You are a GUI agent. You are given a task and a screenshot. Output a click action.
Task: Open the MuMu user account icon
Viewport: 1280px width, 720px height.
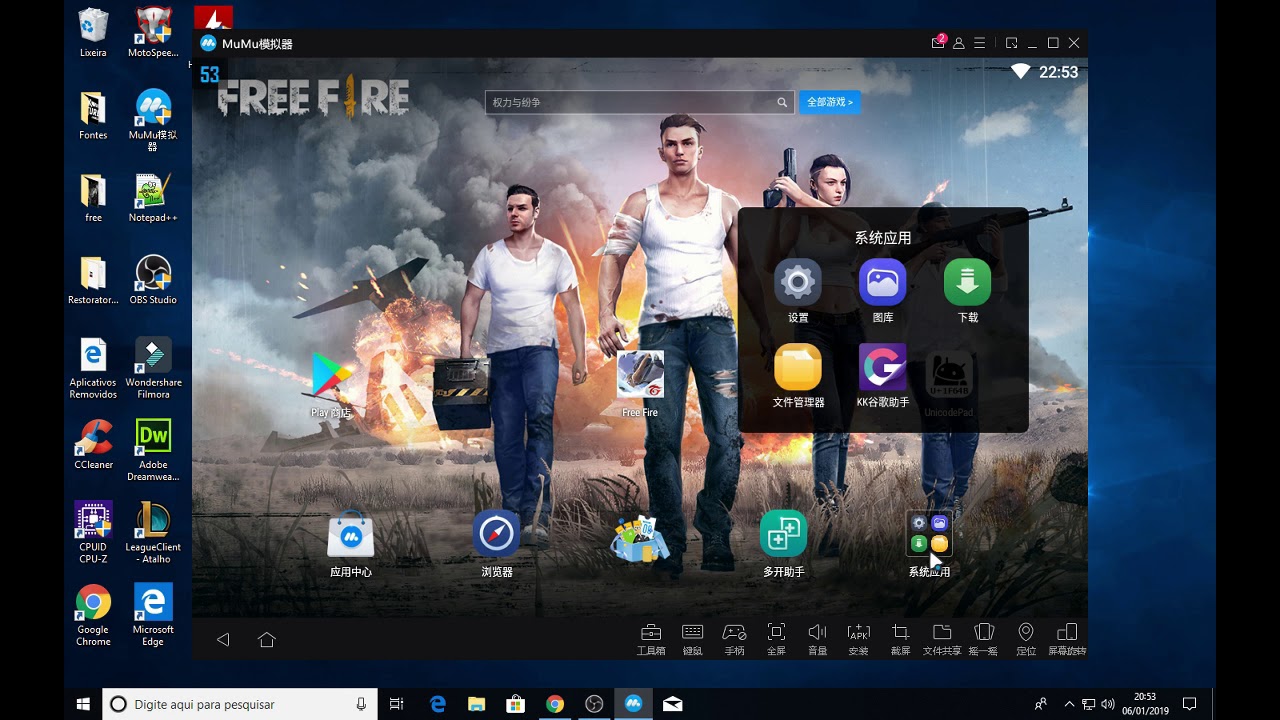(958, 43)
